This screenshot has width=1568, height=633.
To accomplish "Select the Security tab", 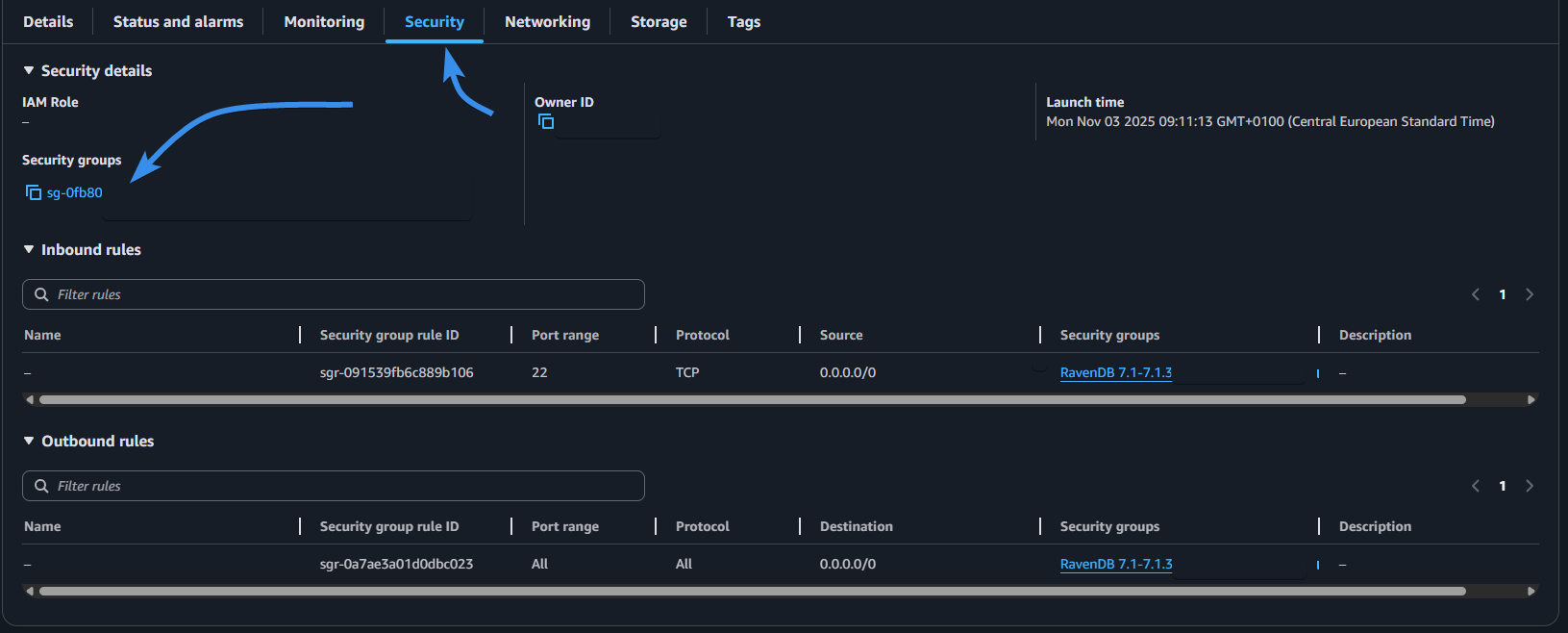I will 435,21.
